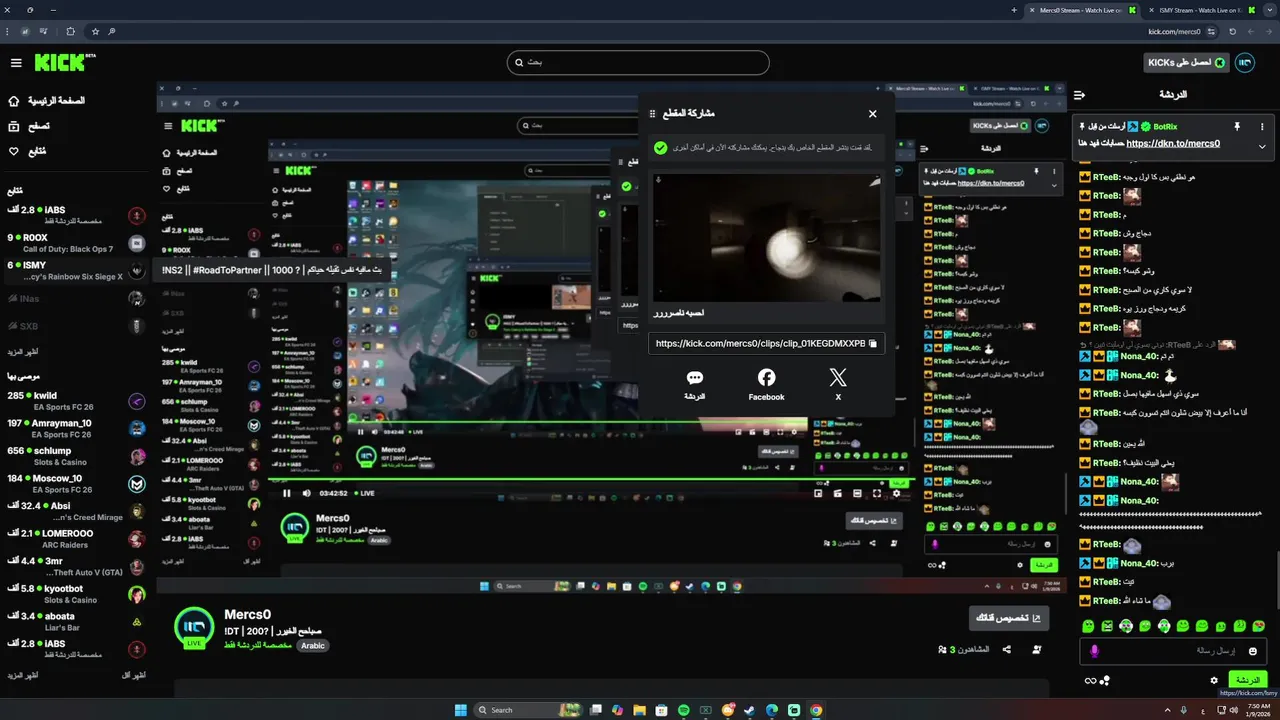This screenshot has height=720, width=1280.
Task: Open the LOMEROOO ARC Raiders channel
Action: coord(76,539)
